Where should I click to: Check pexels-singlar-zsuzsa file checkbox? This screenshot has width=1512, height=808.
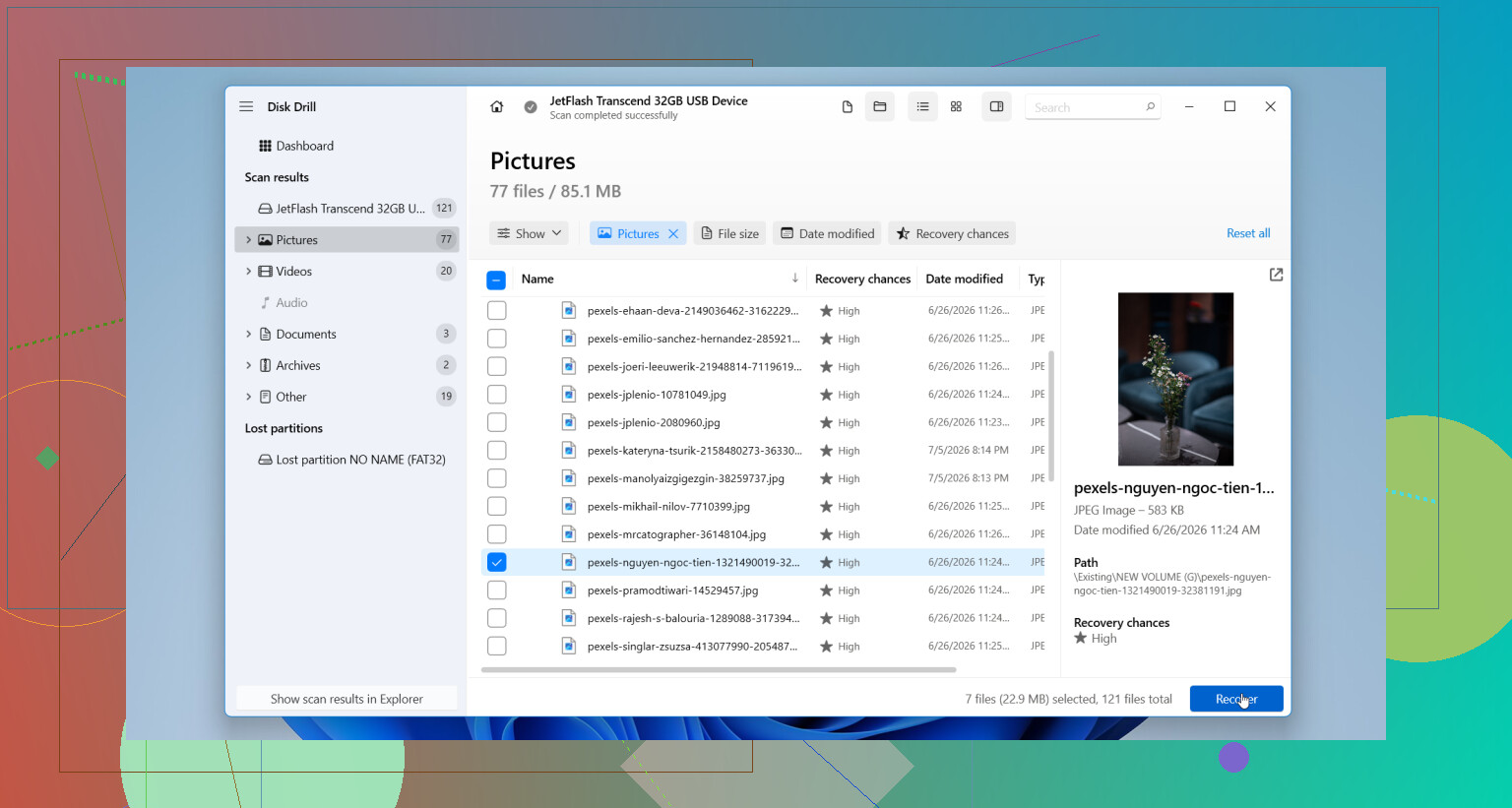[x=497, y=646]
